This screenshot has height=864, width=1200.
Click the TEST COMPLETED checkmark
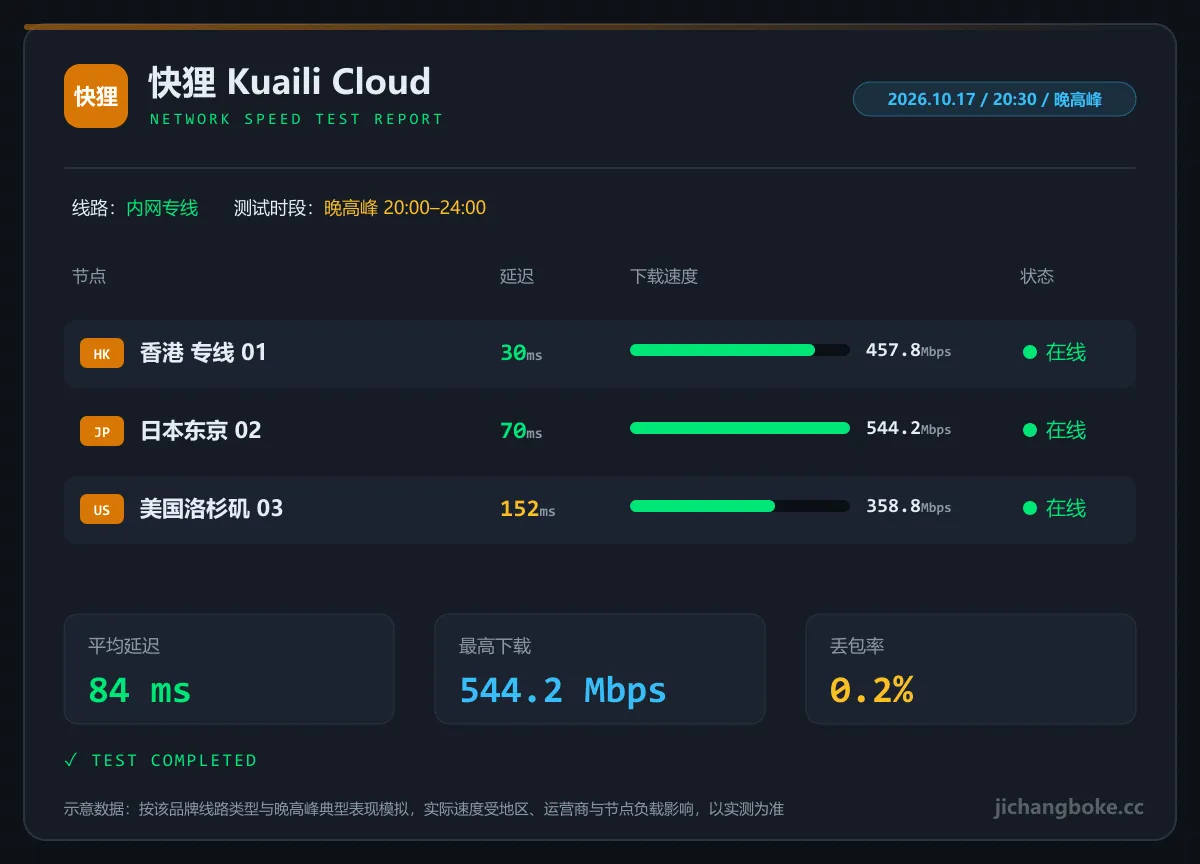click(70, 760)
